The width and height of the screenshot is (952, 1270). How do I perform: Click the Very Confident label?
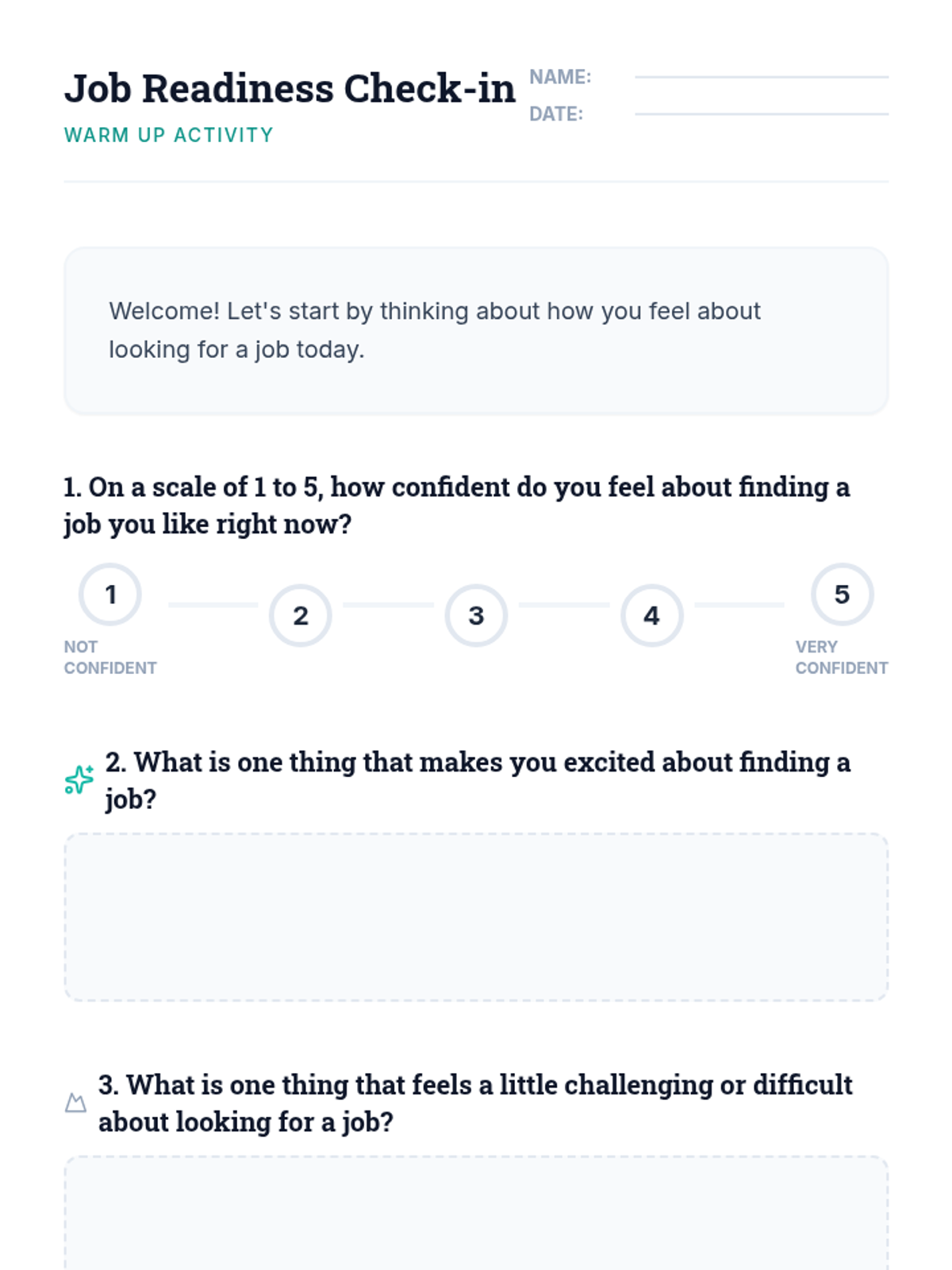[x=842, y=657]
